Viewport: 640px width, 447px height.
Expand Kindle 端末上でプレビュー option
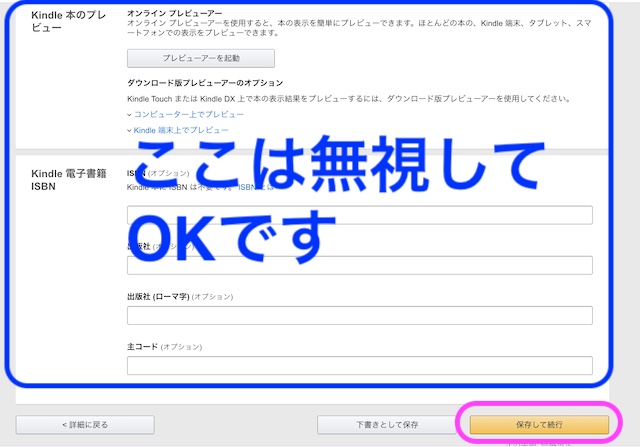click(x=181, y=130)
